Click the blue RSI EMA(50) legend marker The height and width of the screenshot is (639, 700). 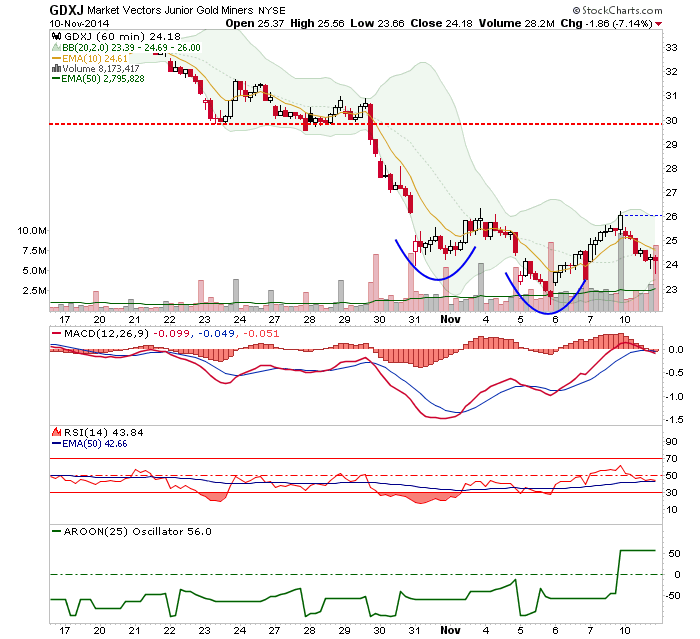[56, 444]
